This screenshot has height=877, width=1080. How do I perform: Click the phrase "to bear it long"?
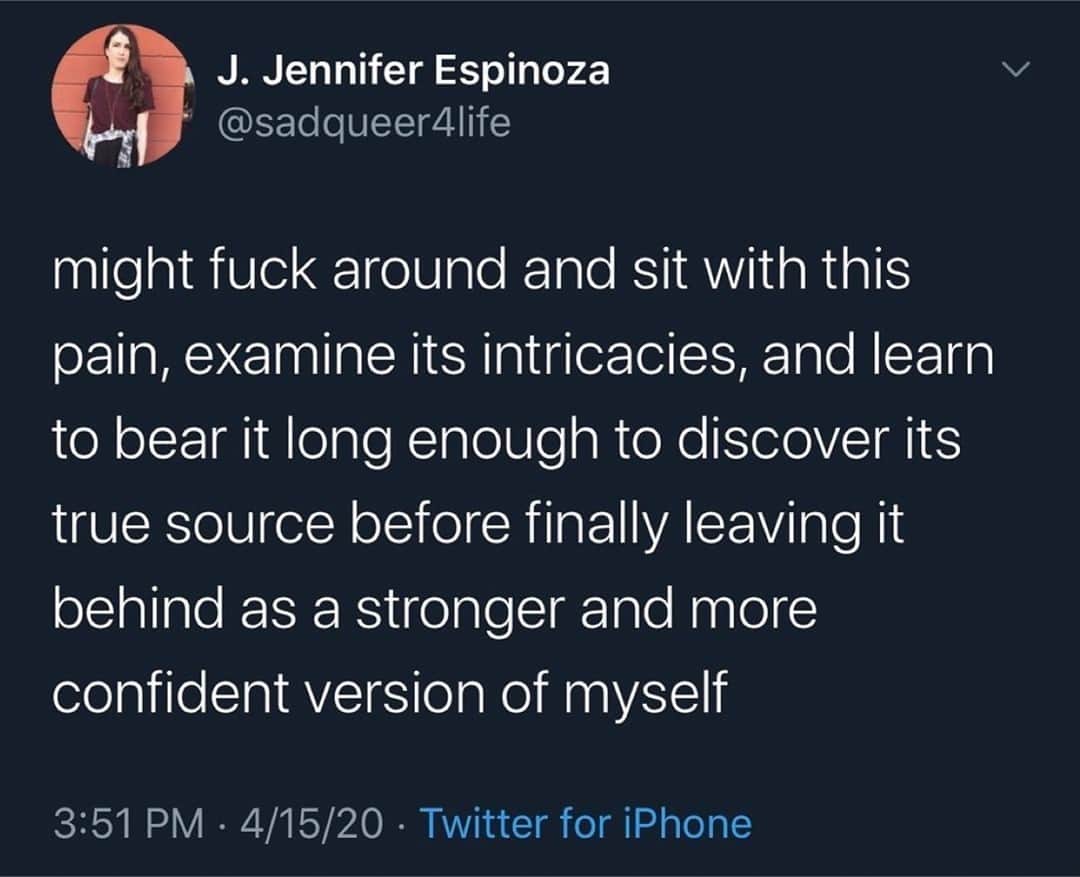222,442
